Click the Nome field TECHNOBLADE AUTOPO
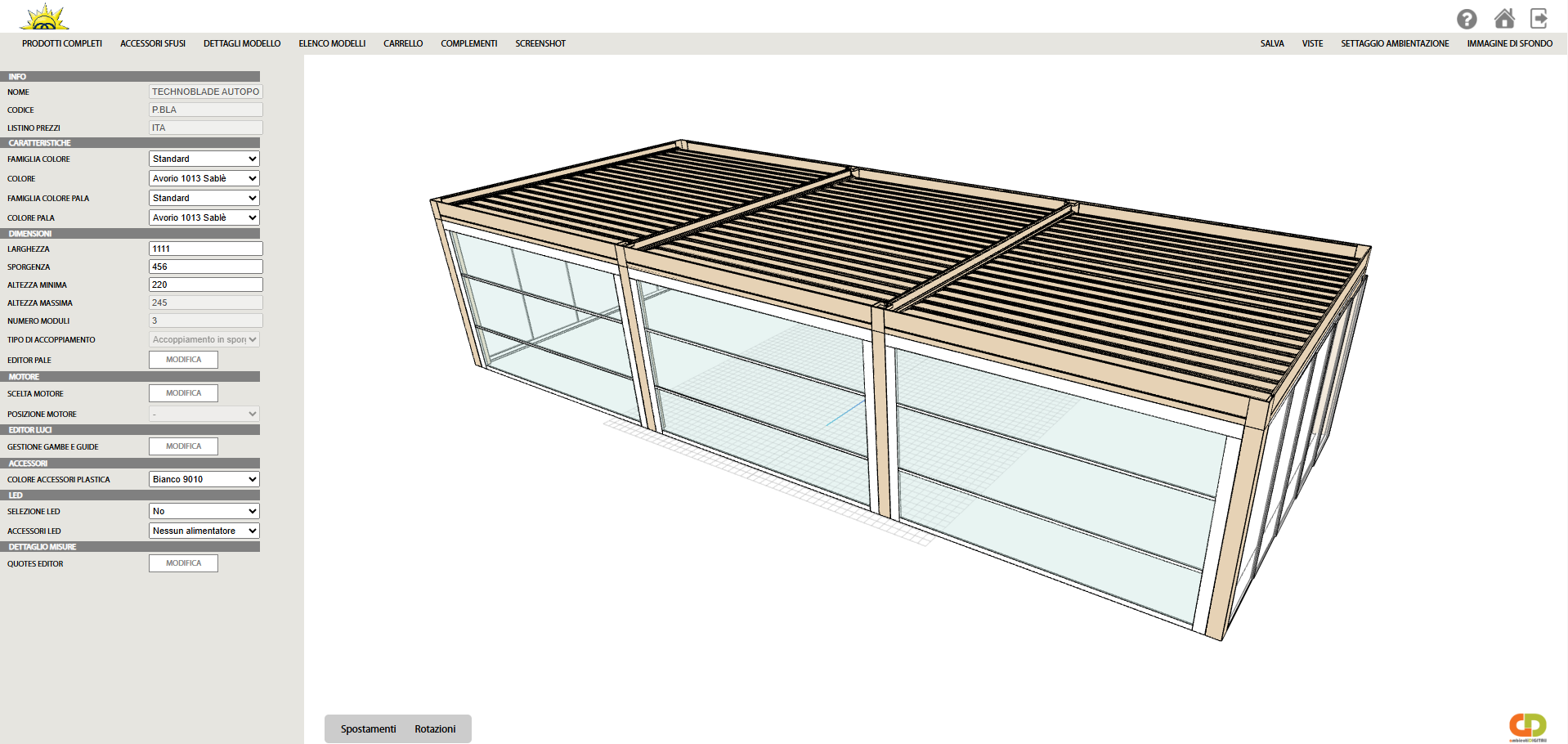The image size is (1568, 744). (x=206, y=92)
